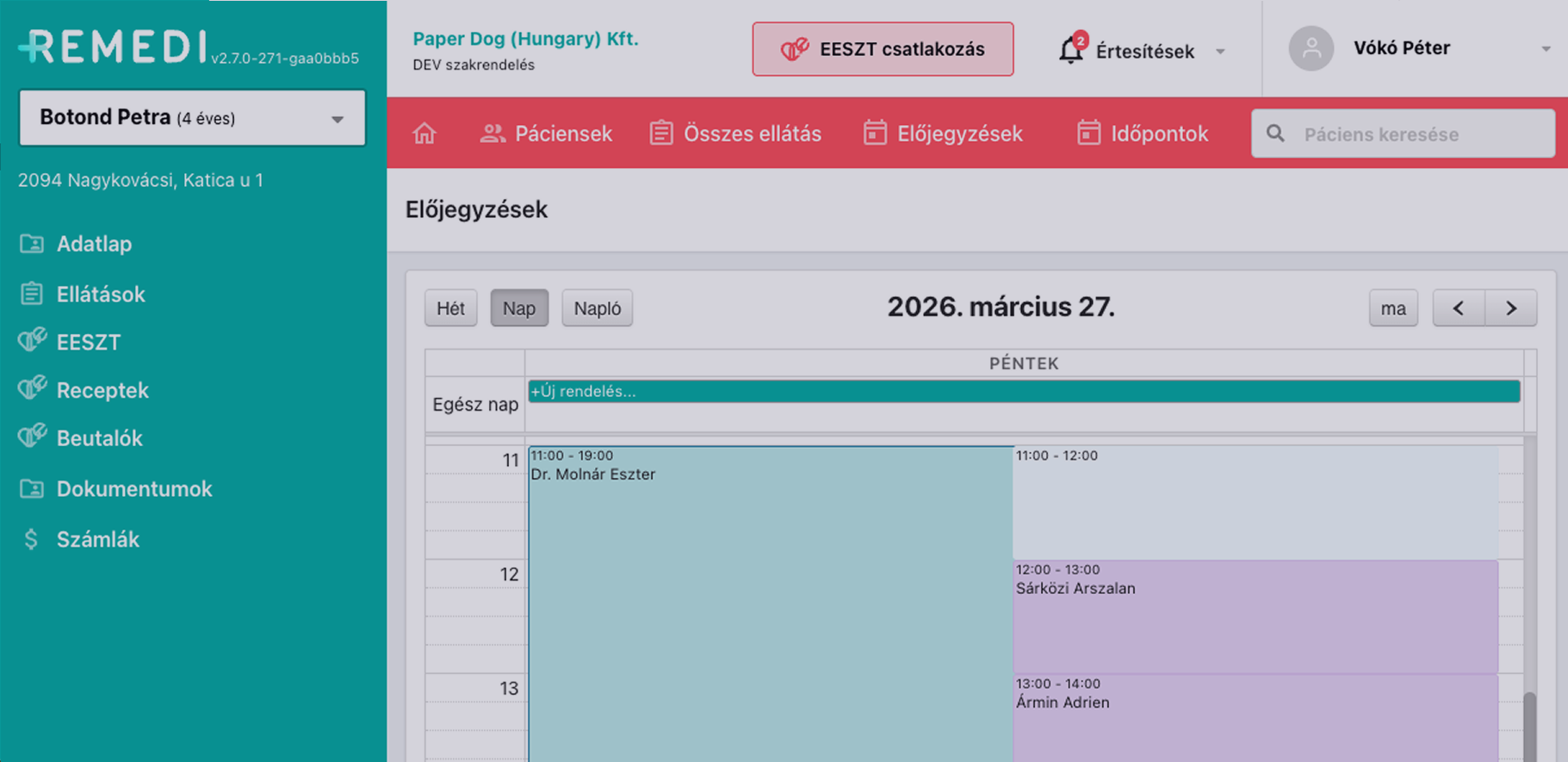Switch calendar to Nap view
The height and width of the screenshot is (762, 1568).
tap(519, 308)
